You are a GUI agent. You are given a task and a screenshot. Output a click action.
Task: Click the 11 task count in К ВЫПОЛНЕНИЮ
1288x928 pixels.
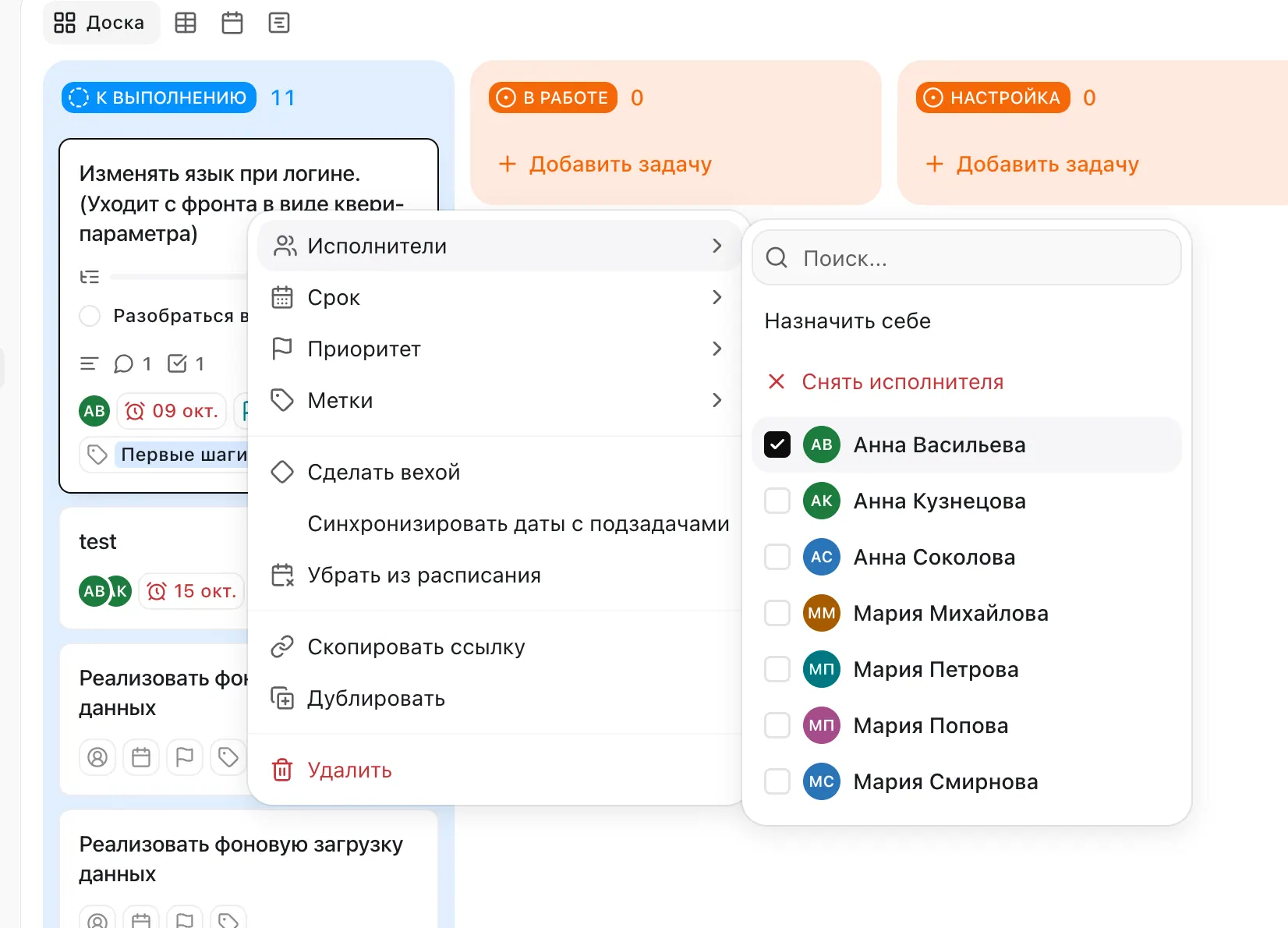click(x=283, y=97)
